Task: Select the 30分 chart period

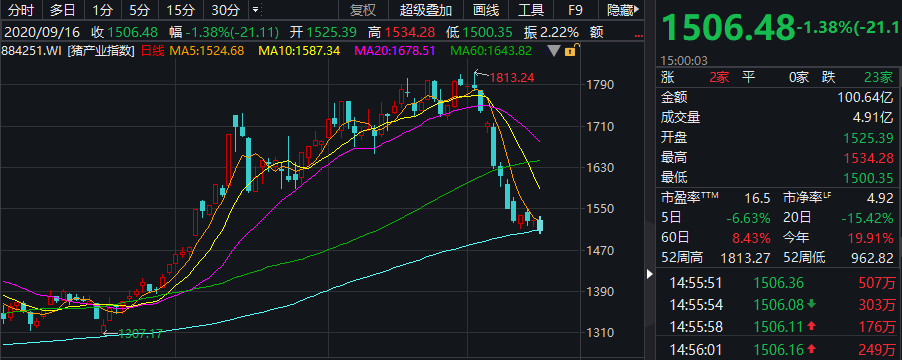Action: 226,10
